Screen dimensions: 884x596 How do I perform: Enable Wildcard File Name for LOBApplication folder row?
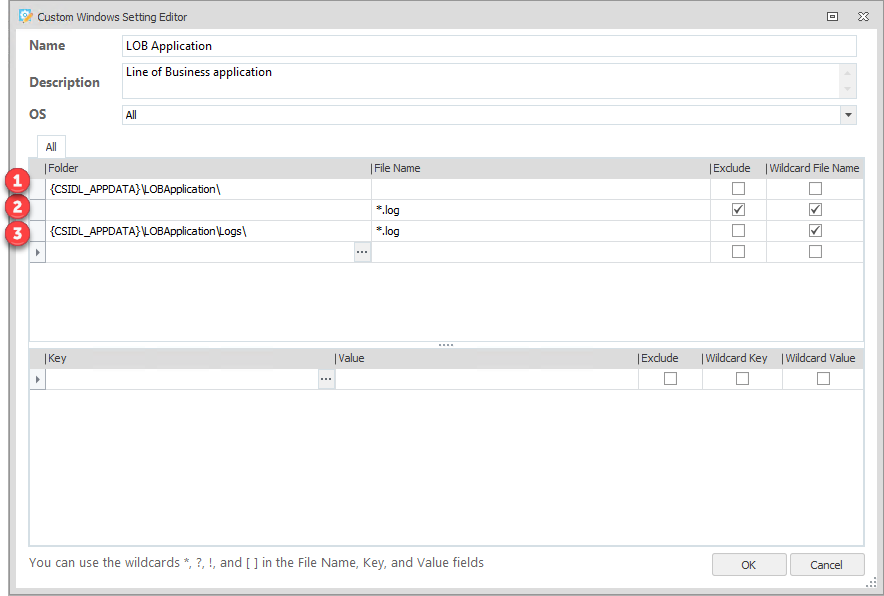click(x=815, y=189)
